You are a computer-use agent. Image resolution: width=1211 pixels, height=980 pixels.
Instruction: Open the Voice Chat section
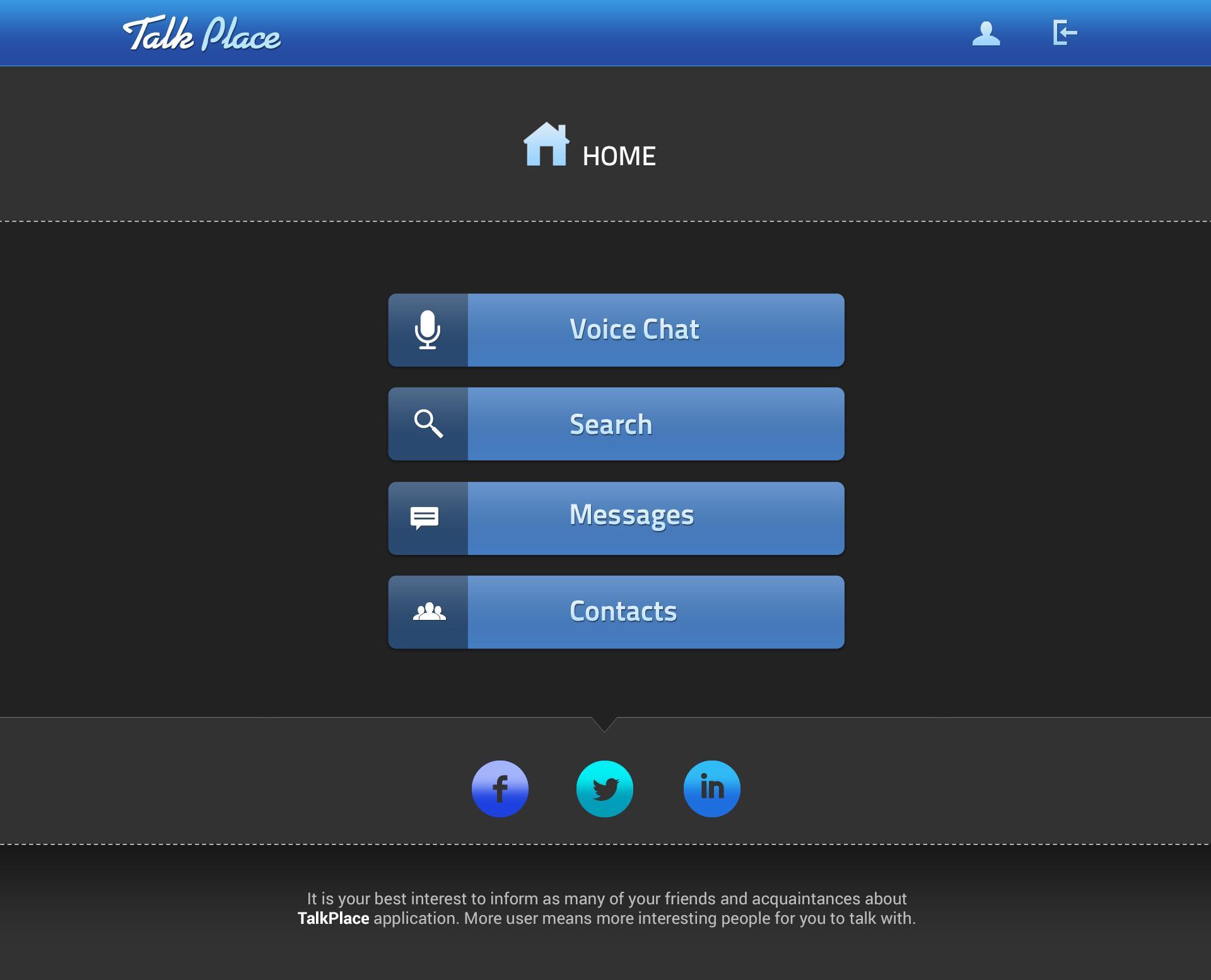pyautogui.click(x=616, y=329)
